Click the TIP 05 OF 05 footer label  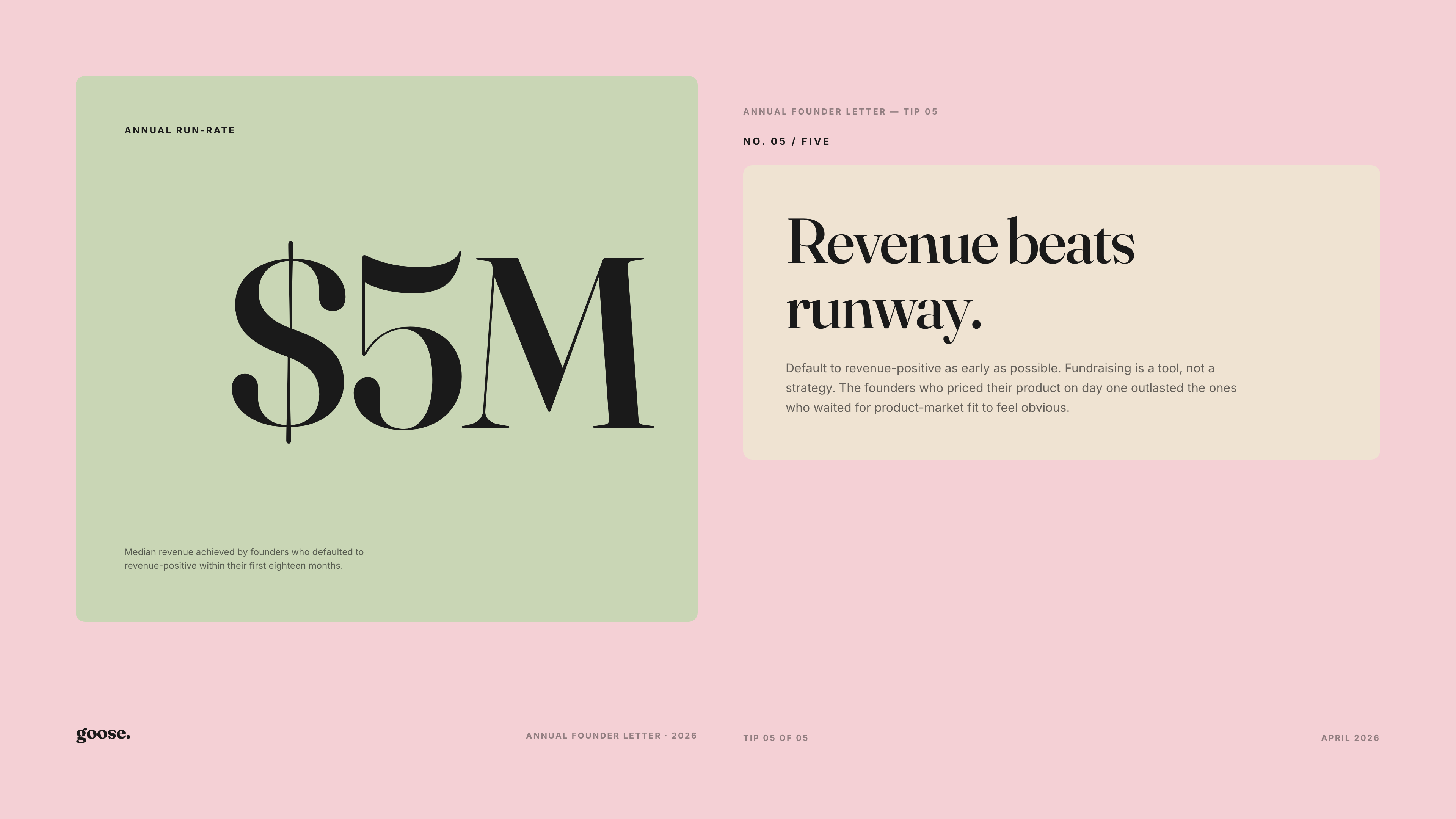tap(775, 737)
